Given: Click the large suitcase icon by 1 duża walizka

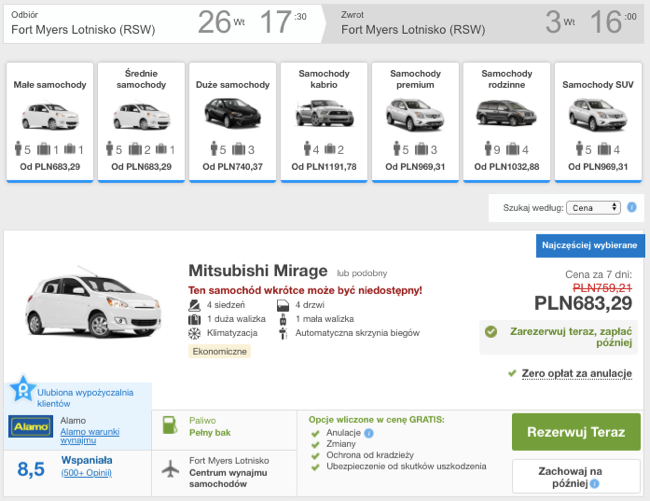Looking at the screenshot, I should [x=194, y=319].
